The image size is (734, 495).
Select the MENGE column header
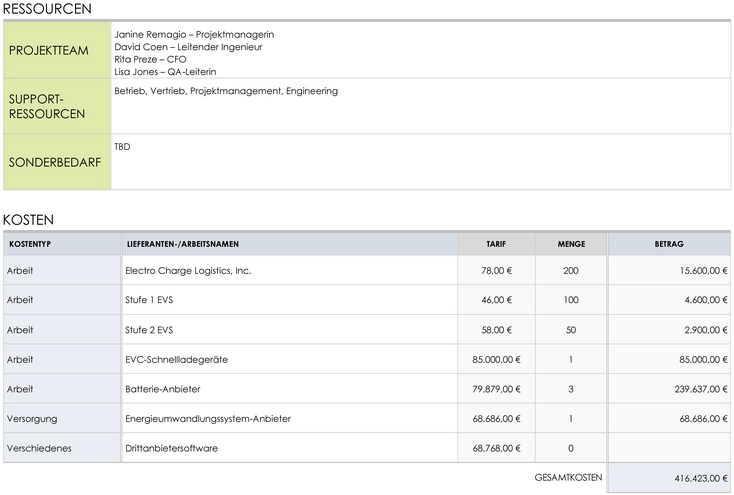pos(571,244)
